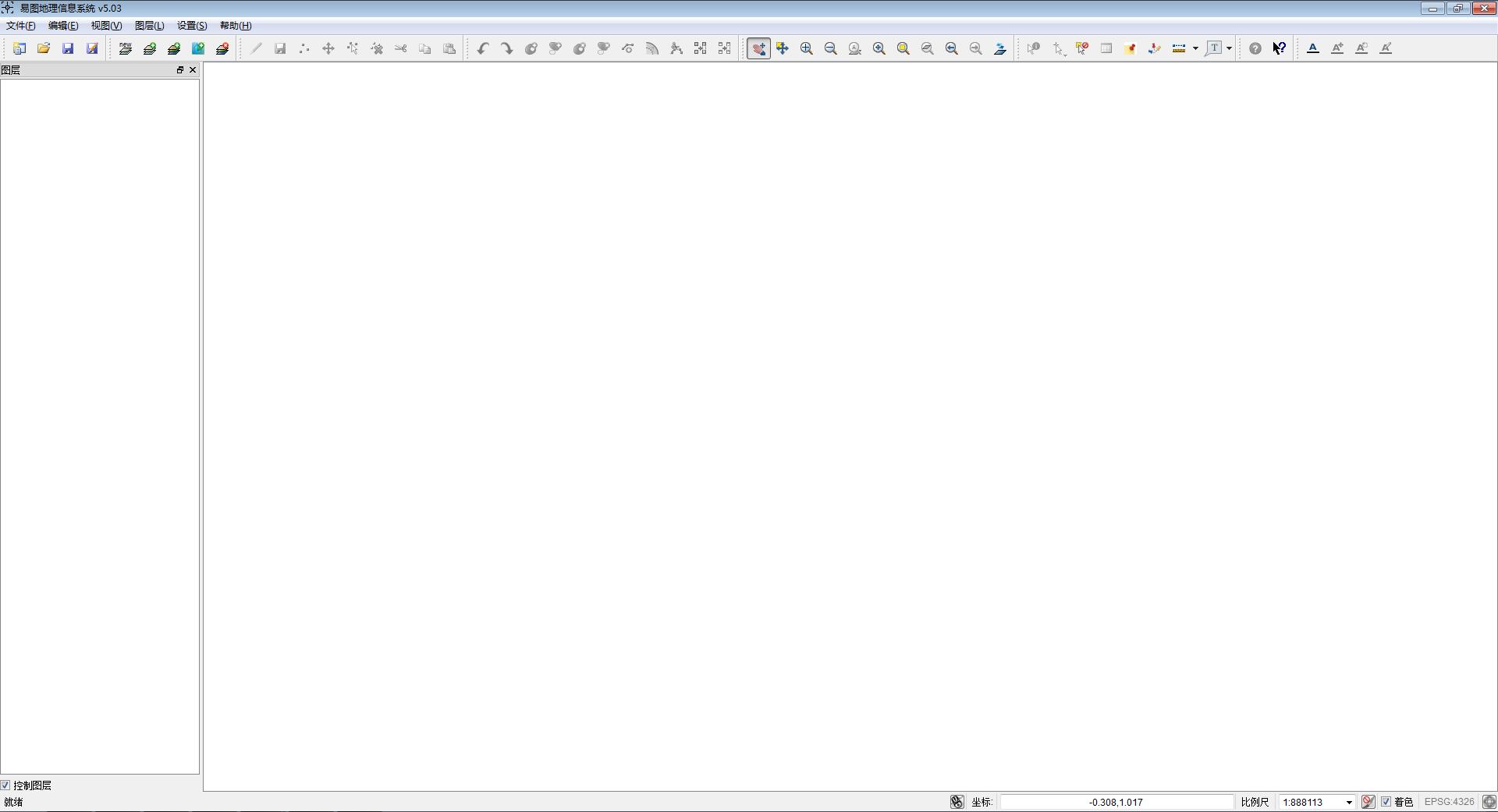Screen dimensions: 1498x812
Task: Click the stop rendering icon in status bar
Action: tap(1368, 802)
